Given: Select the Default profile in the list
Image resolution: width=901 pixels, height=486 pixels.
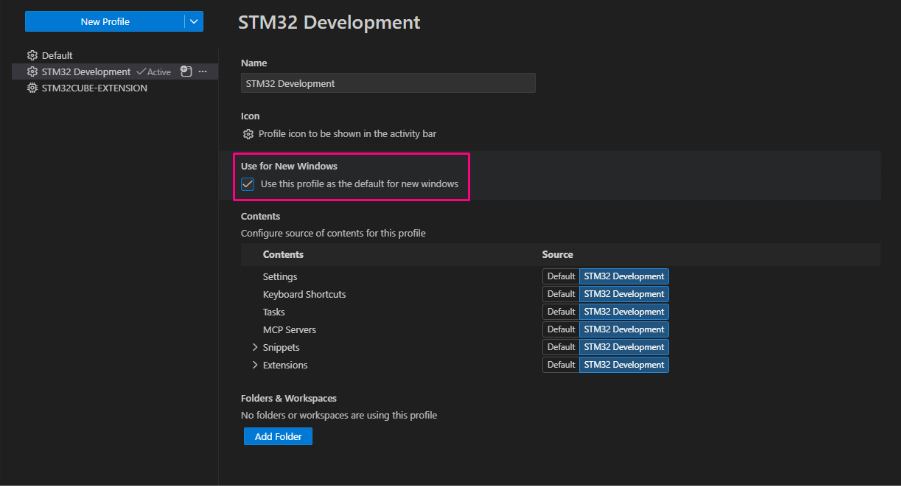Looking at the screenshot, I should tap(57, 56).
